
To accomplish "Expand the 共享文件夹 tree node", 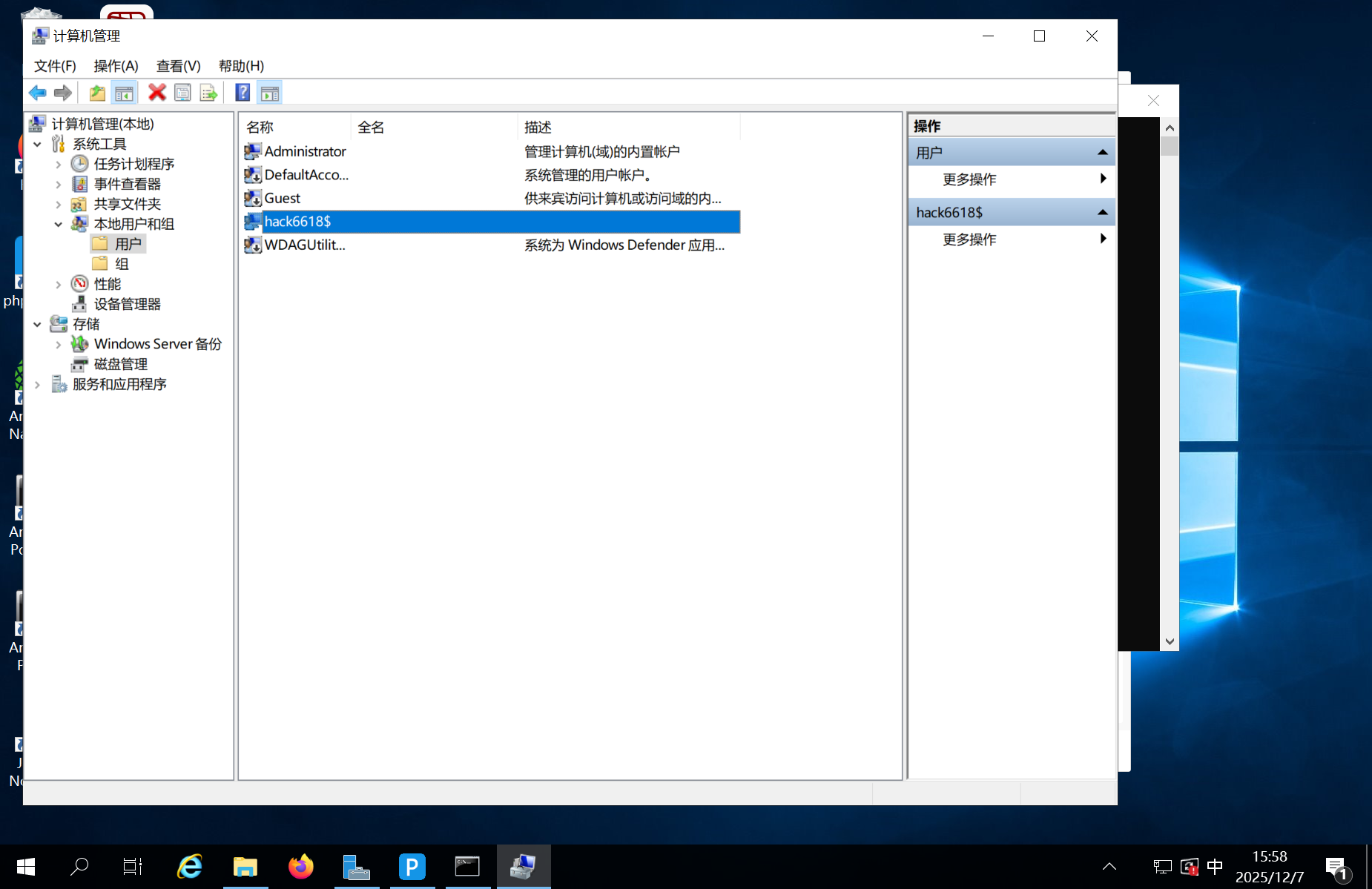I will tap(59, 204).
